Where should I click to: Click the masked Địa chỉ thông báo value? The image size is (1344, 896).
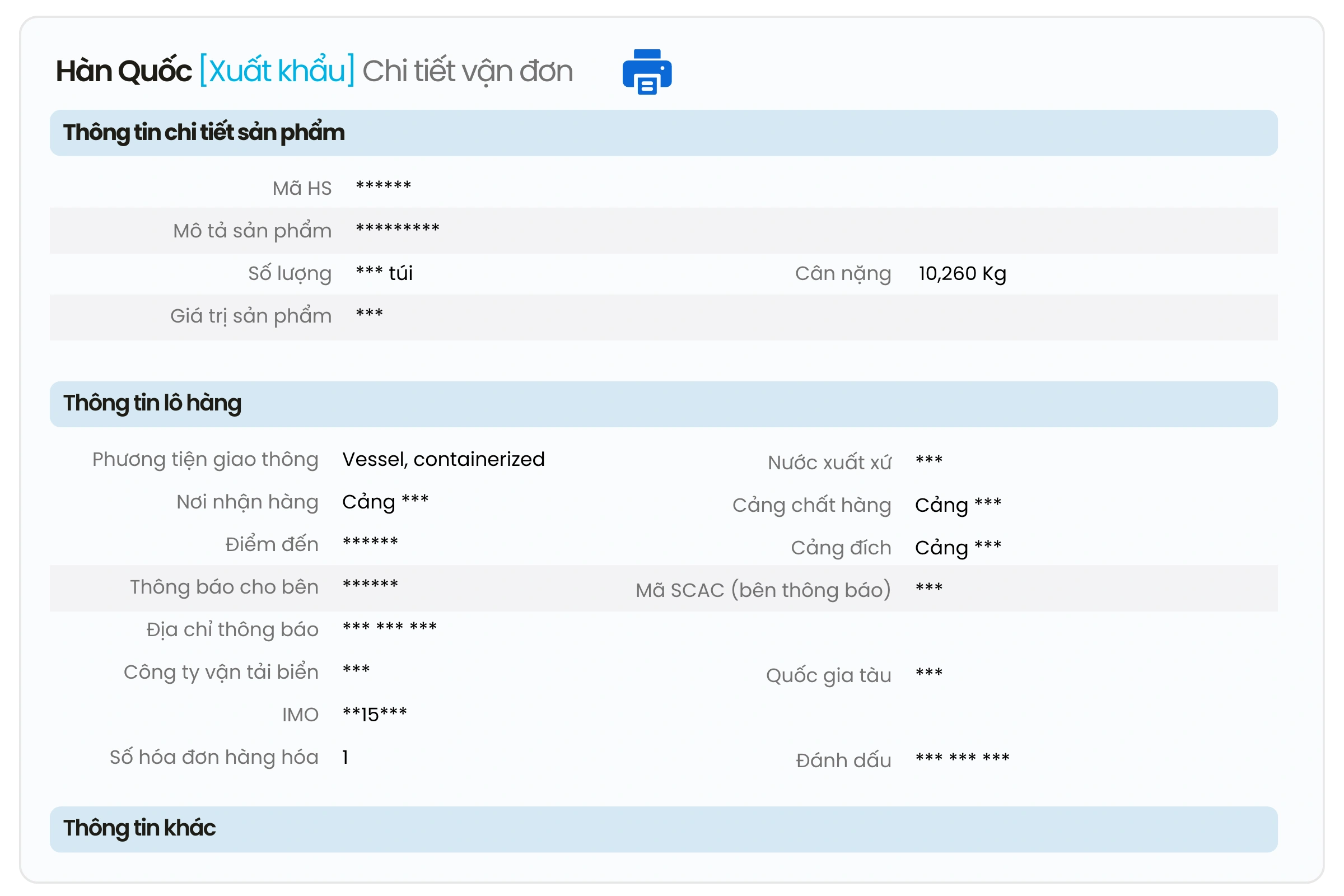390,627
